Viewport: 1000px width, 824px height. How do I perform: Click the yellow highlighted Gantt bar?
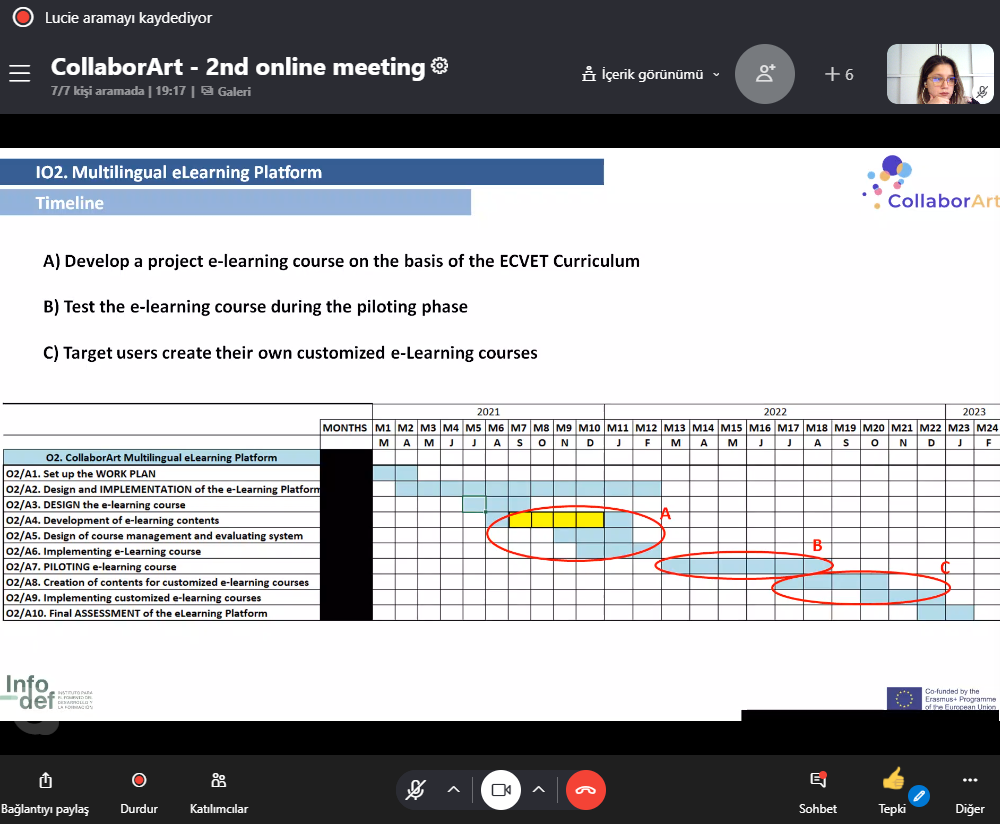coord(556,520)
